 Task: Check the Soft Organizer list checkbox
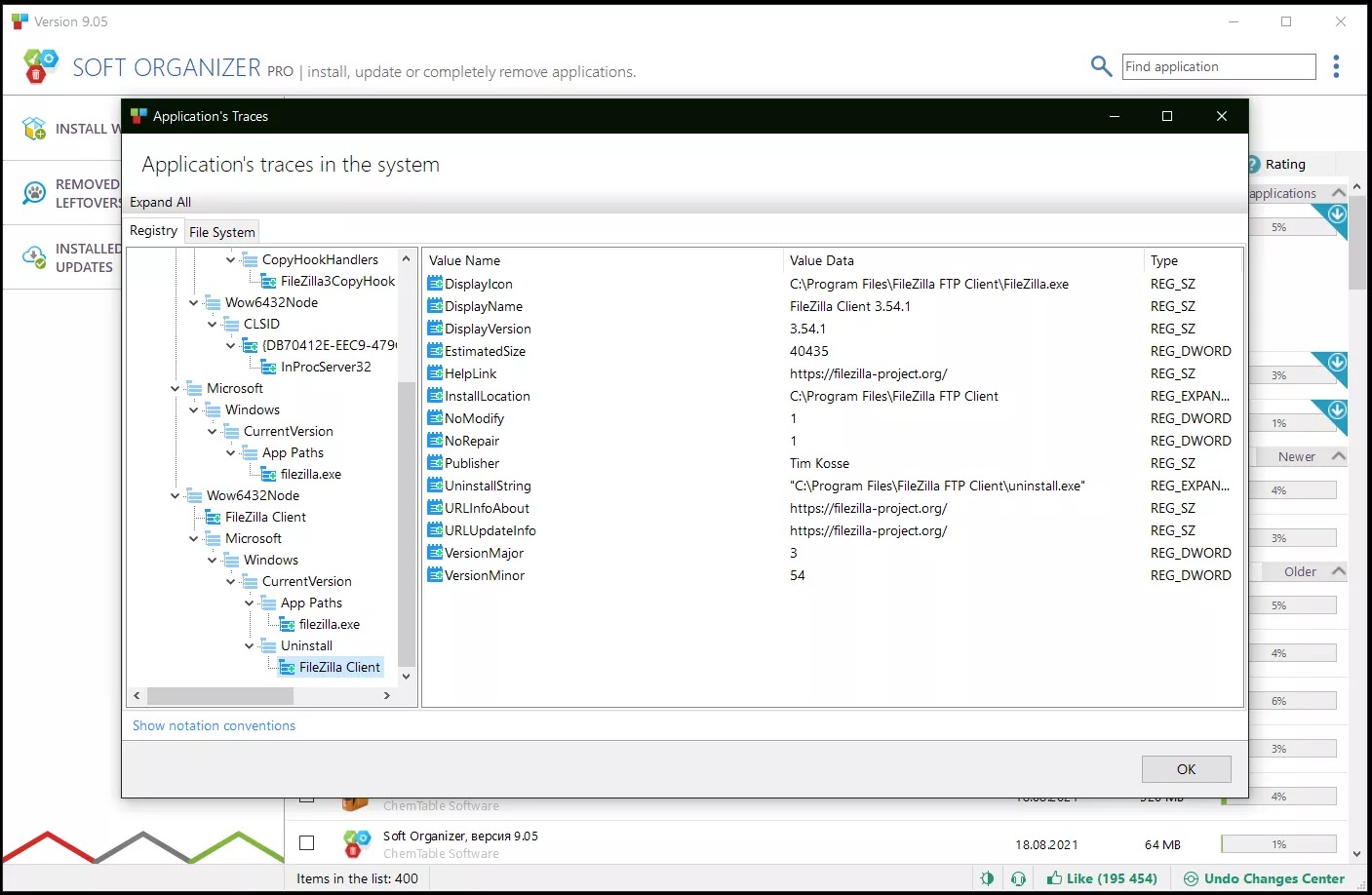pos(306,842)
